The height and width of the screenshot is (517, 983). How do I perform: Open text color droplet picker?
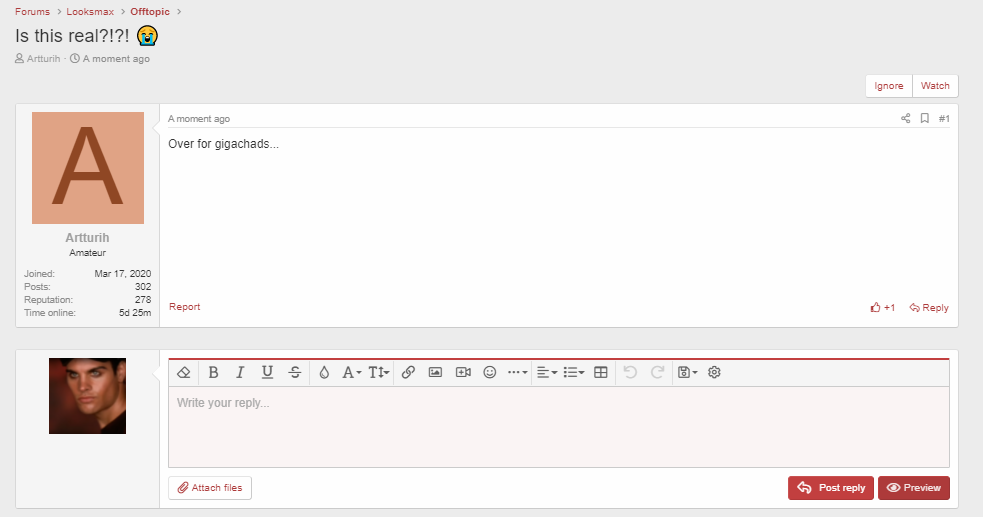pos(323,372)
